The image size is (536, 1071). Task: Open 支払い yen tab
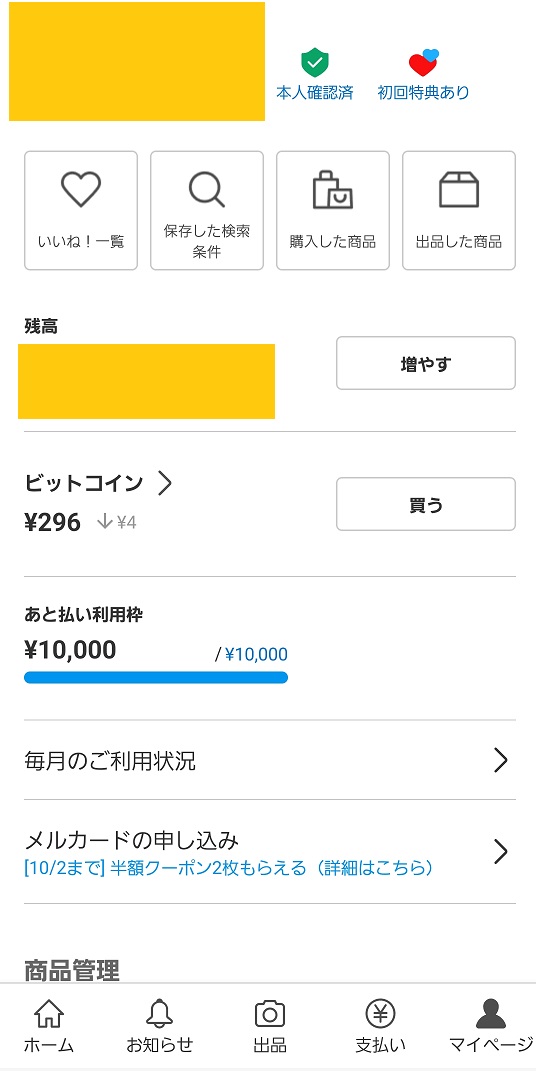click(380, 1026)
